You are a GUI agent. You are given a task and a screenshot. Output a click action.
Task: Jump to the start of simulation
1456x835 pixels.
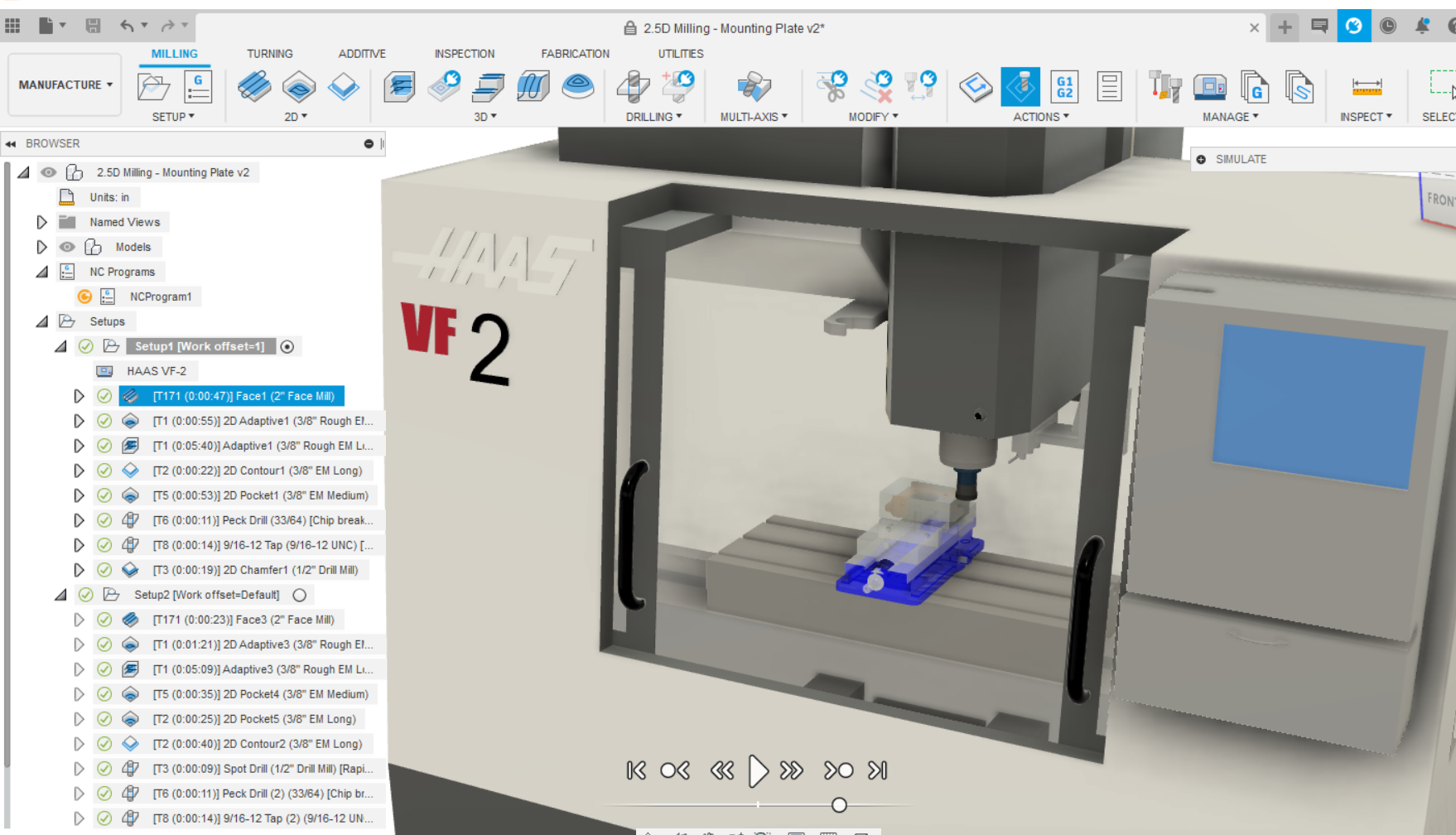[636, 770]
